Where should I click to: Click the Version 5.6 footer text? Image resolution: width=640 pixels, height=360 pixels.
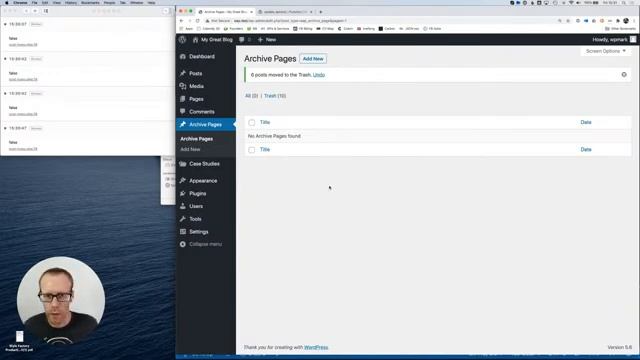click(620, 347)
